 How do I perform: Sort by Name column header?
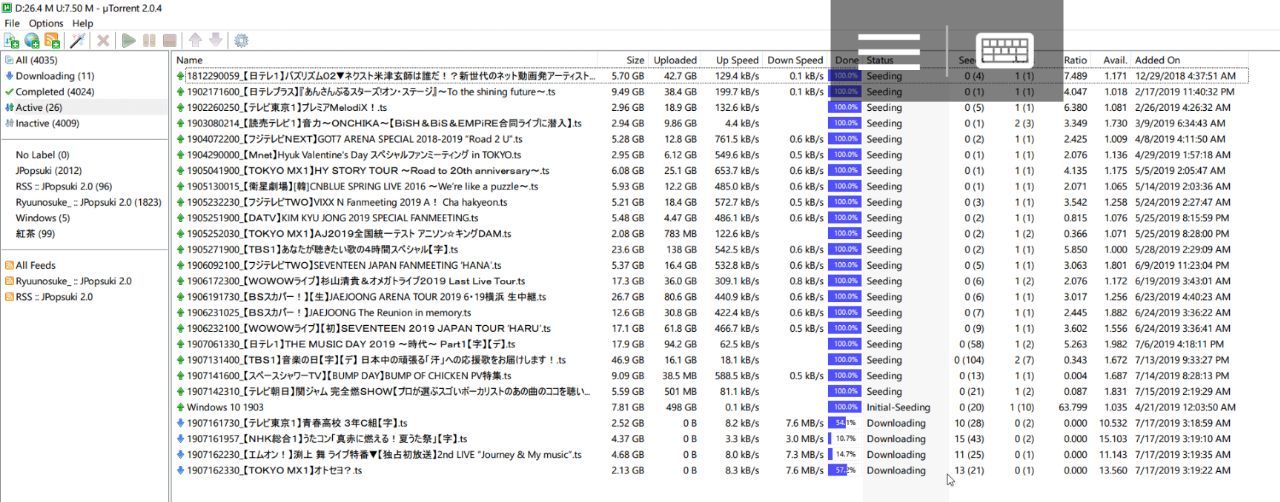(x=189, y=60)
